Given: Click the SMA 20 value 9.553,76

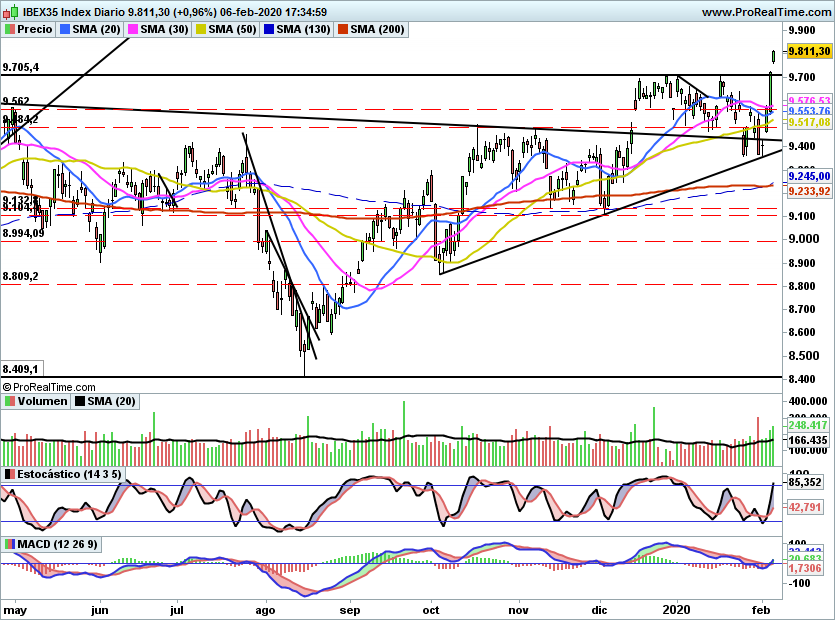Looking at the screenshot, I should point(809,111).
